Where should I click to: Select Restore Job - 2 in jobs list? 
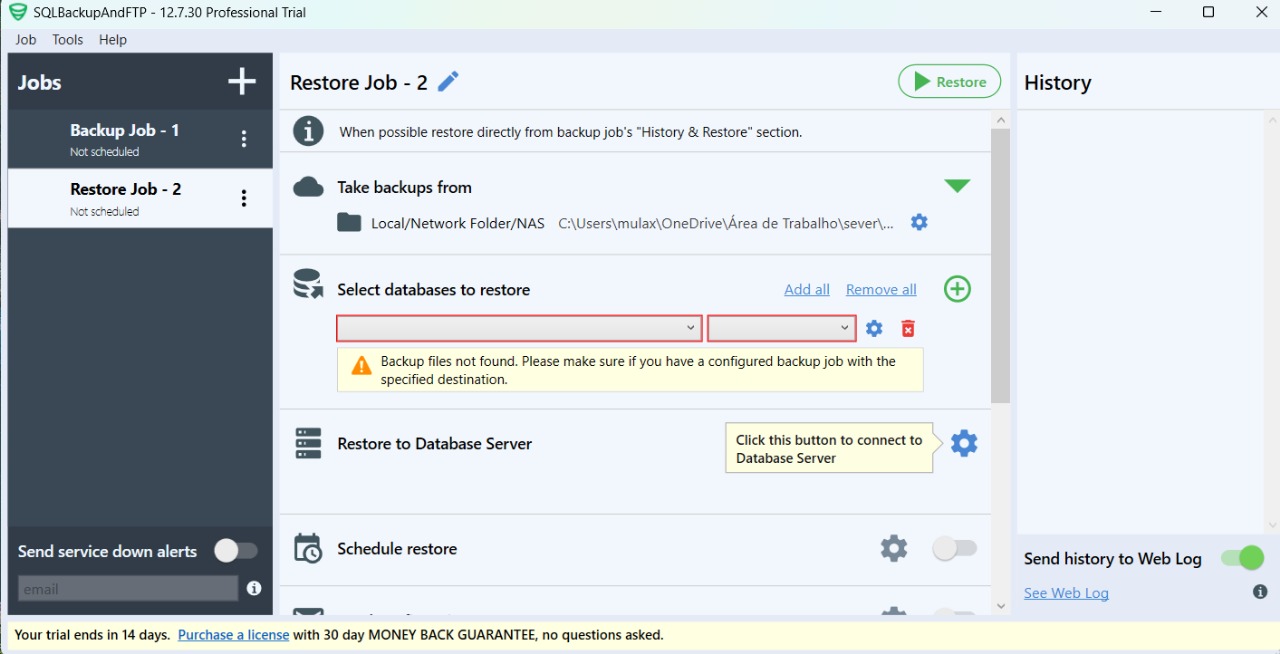140,198
